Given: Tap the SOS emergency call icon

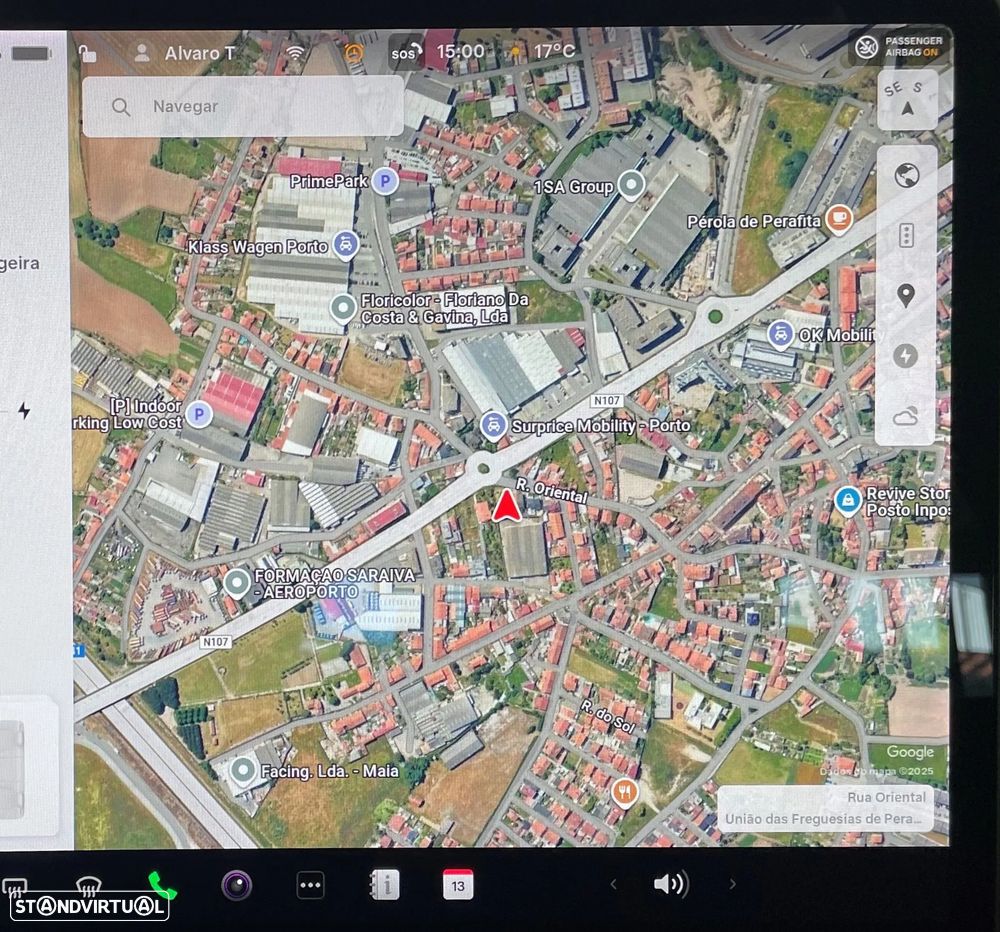Looking at the screenshot, I should tap(406, 52).
